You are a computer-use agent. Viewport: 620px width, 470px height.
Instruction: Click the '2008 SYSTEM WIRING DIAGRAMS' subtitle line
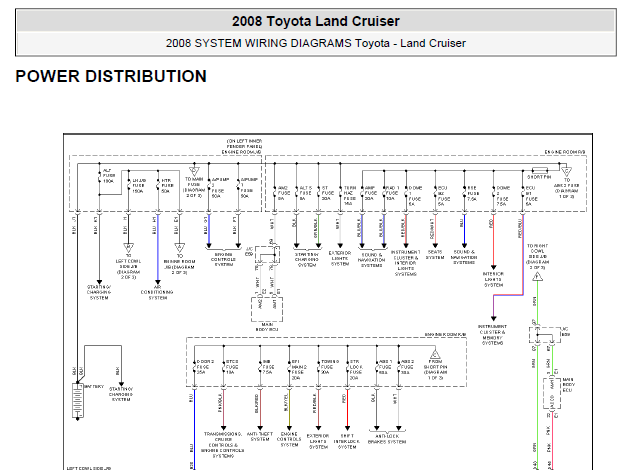point(316,43)
